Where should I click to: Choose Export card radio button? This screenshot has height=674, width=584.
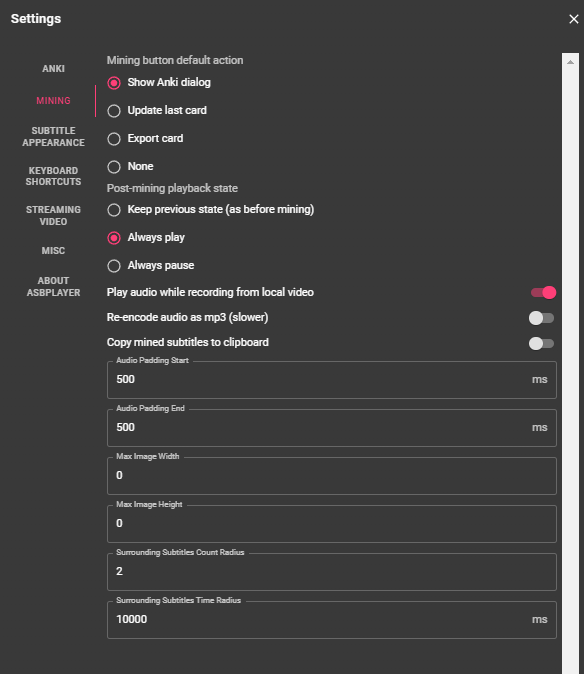coord(114,138)
